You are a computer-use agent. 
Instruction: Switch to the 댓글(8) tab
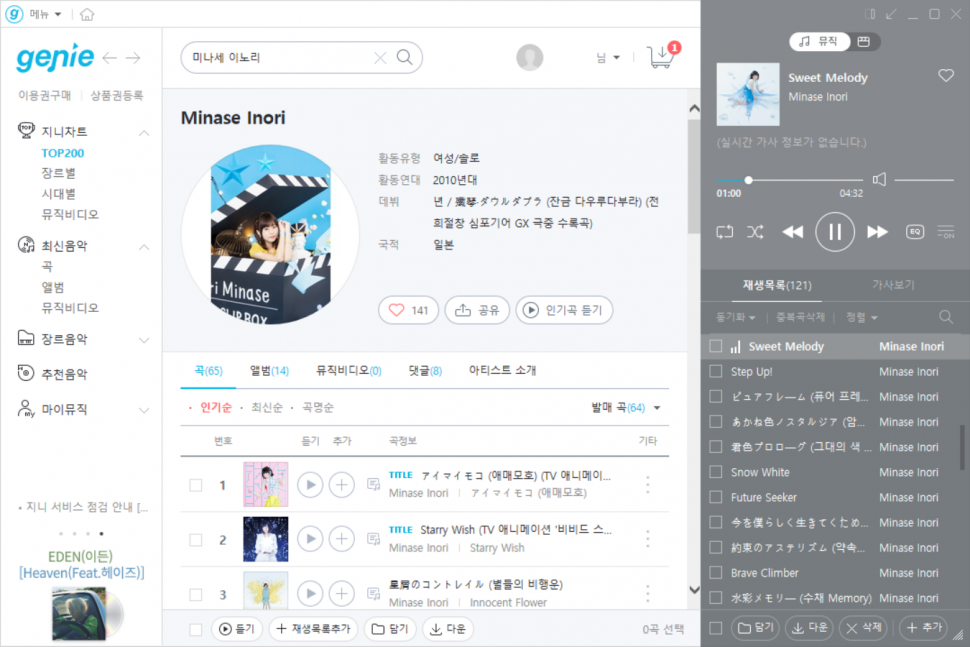[425, 371]
